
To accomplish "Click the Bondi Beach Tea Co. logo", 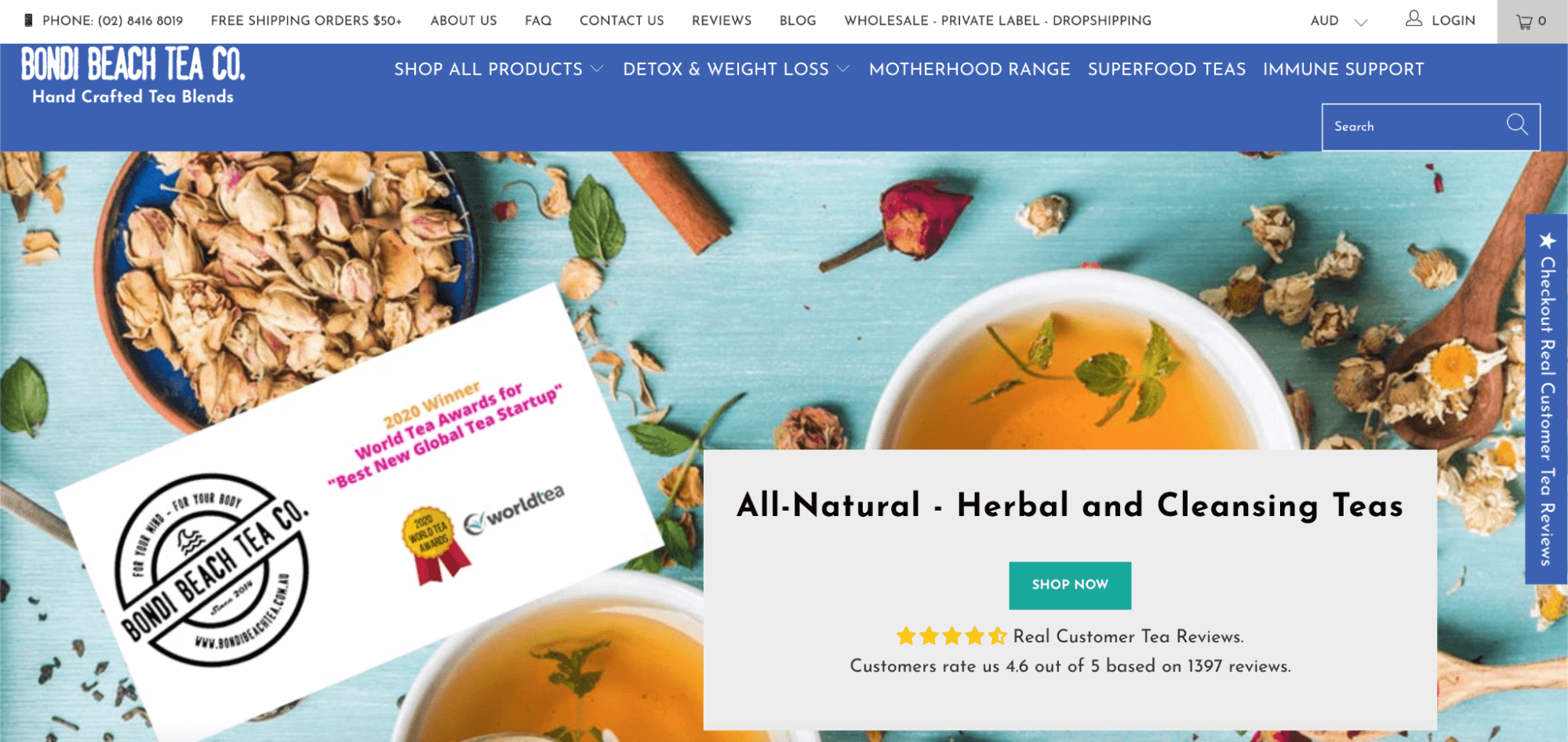I will pyautogui.click(x=133, y=75).
